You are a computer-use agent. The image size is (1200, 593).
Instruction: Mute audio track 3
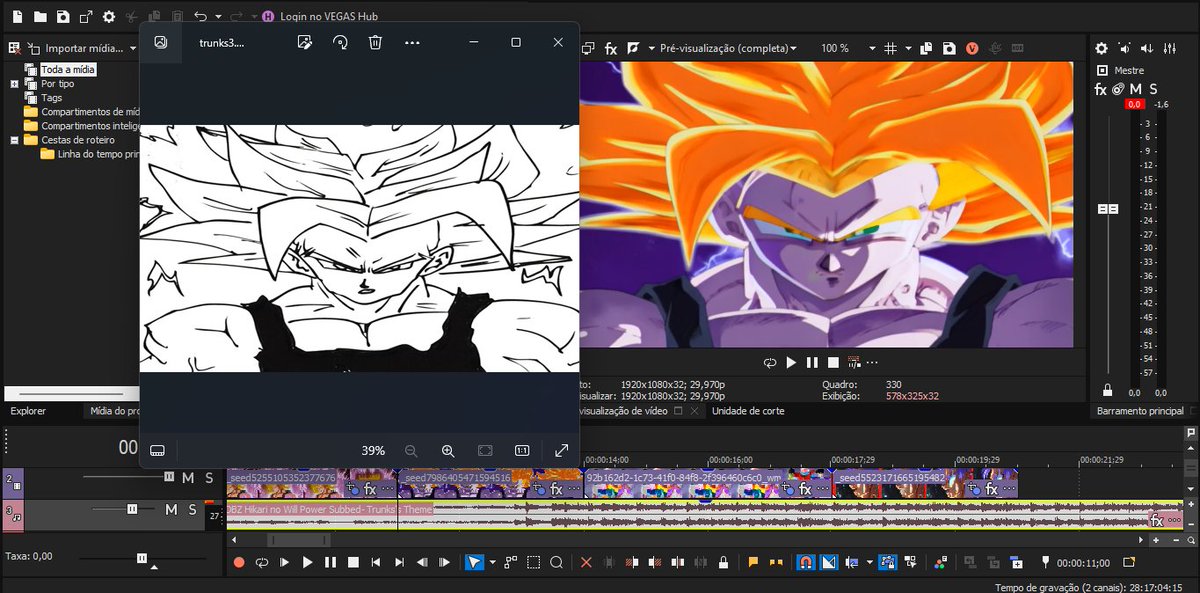tap(171, 510)
